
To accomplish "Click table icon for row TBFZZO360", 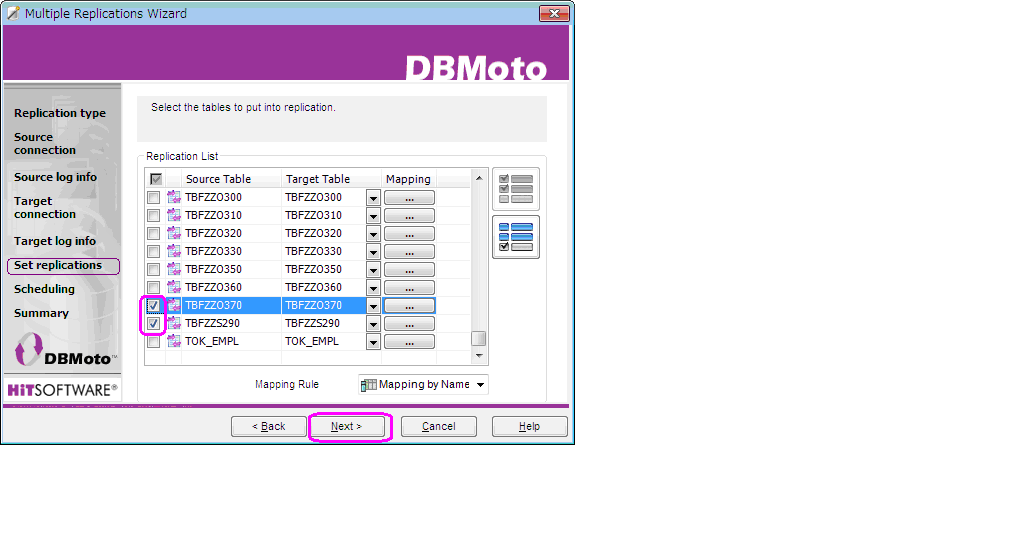I will [174, 287].
